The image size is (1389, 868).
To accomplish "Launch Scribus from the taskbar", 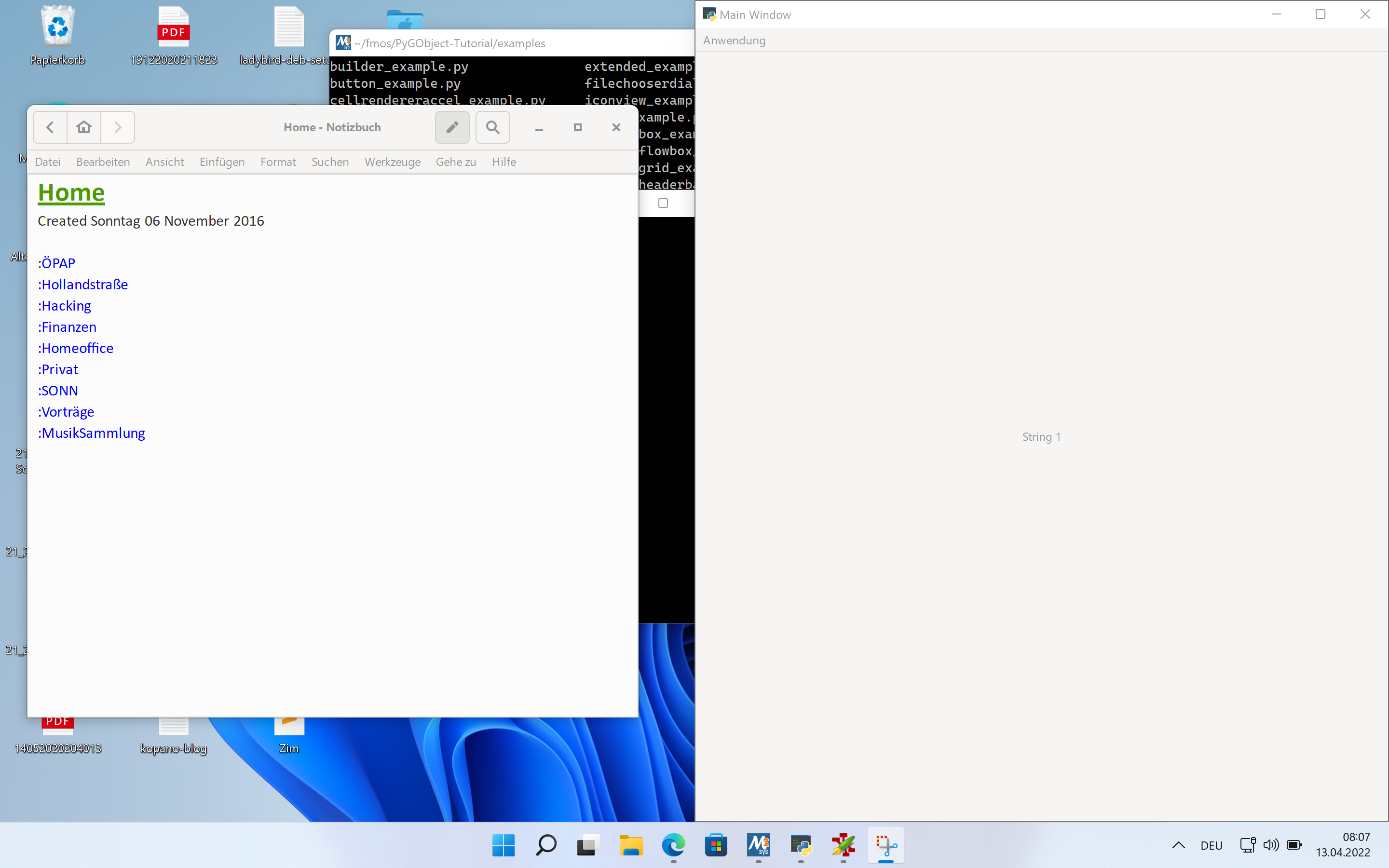I will coord(843,845).
